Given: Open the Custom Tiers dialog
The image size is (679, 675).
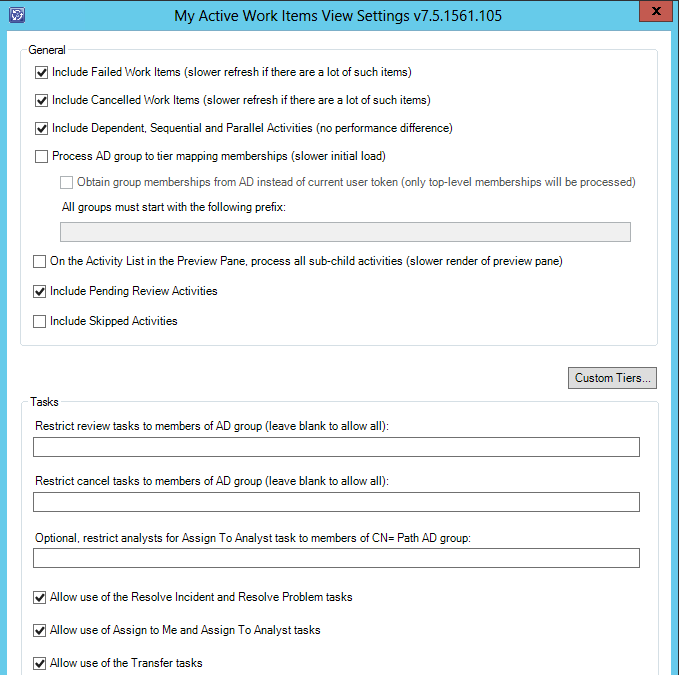Looking at the screenshot, I should (x=613, y=378).
